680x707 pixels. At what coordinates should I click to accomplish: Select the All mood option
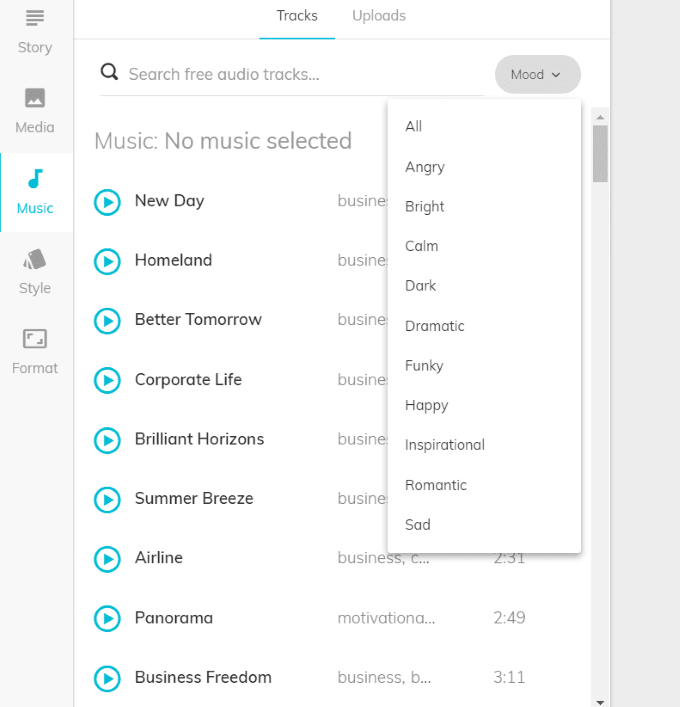coord(414,126)
